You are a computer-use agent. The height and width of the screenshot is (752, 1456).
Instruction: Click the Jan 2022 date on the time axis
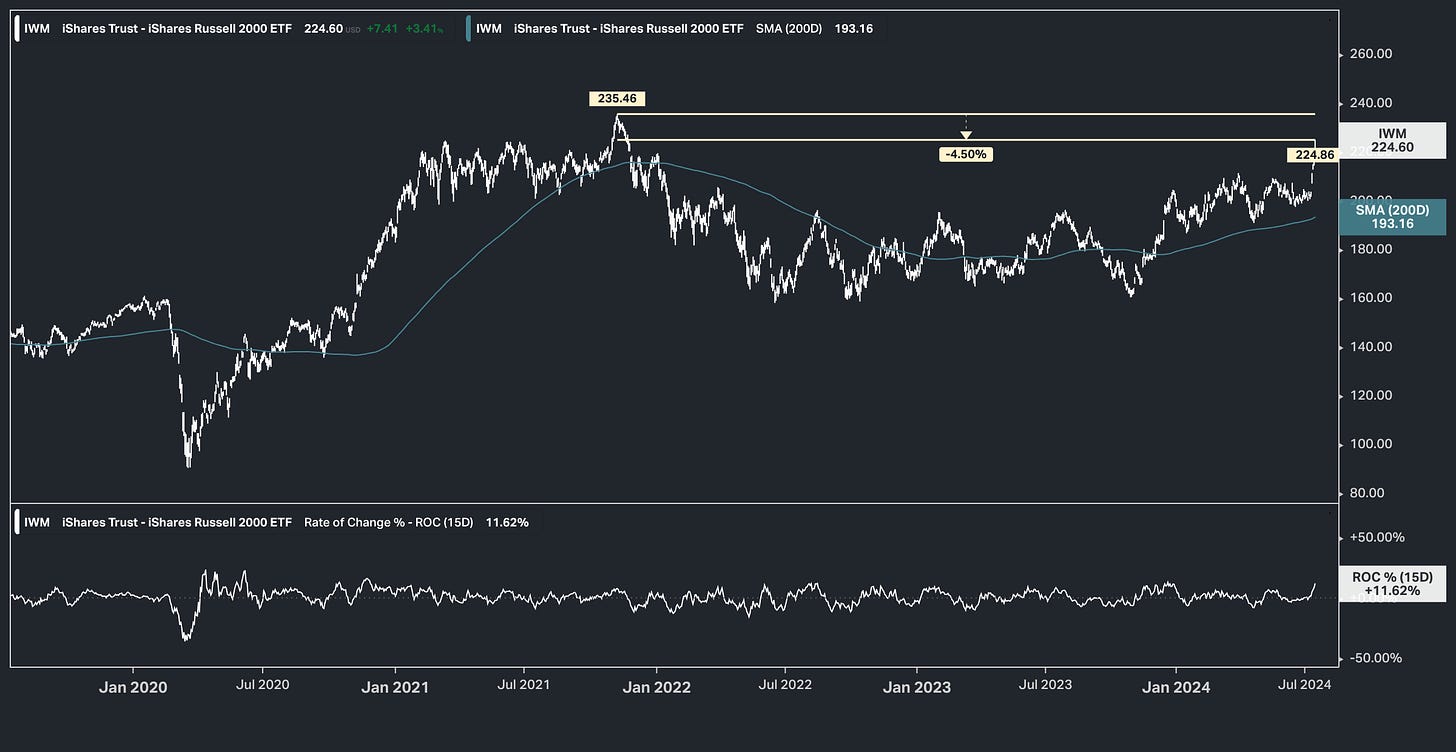[x=656, y=687]
